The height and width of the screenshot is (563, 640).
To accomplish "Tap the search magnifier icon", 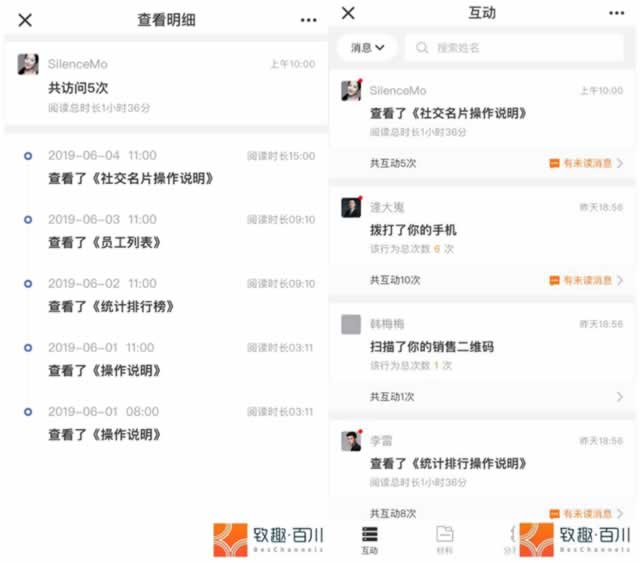I will [422, 48].
